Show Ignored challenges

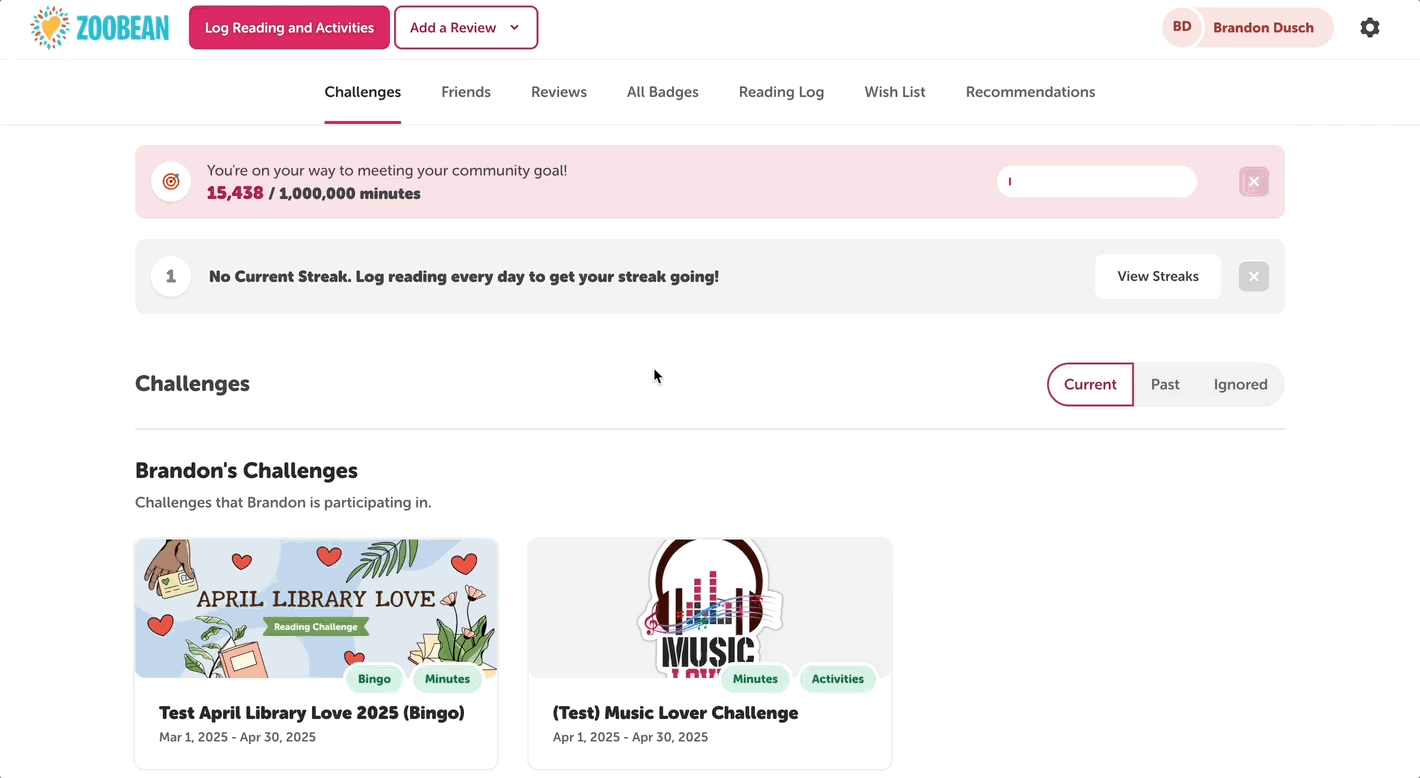[1240, 384]
